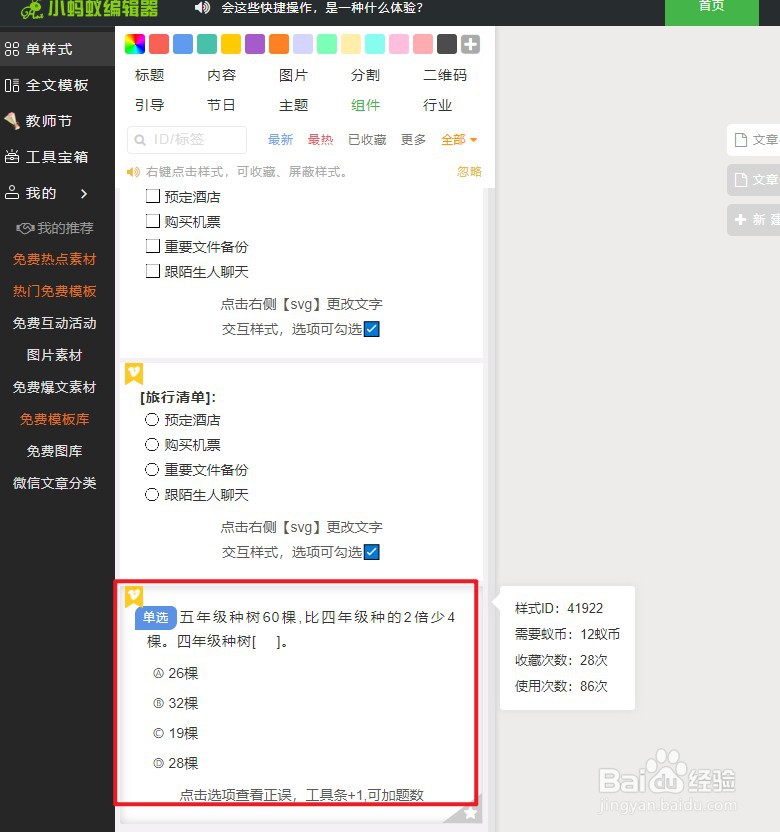
Task: Choose quiz answer A 26棵
Action: 175,673
